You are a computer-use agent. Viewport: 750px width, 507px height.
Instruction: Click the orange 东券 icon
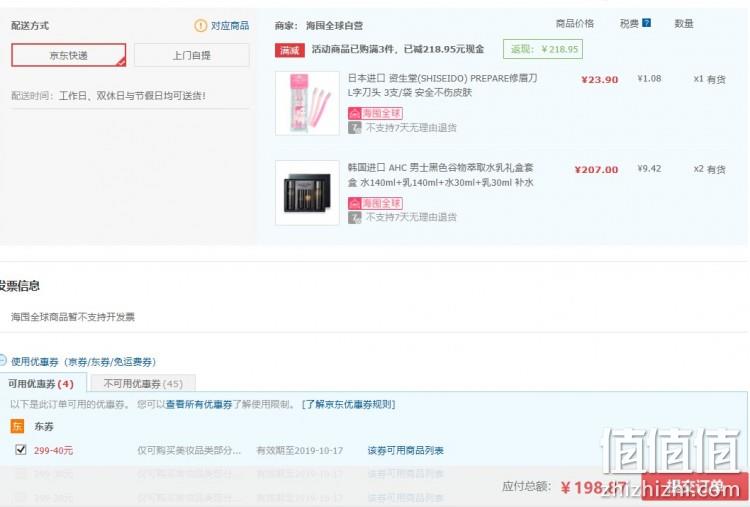(x=17, y=426)
